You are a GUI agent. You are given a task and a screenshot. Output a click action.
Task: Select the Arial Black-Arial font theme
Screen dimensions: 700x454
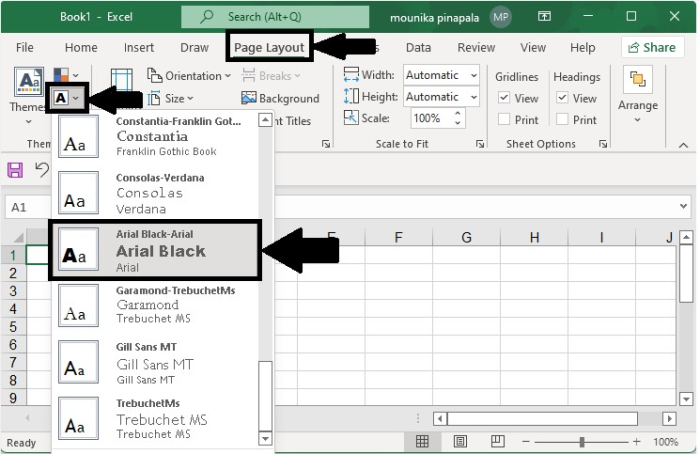[155, 250]
